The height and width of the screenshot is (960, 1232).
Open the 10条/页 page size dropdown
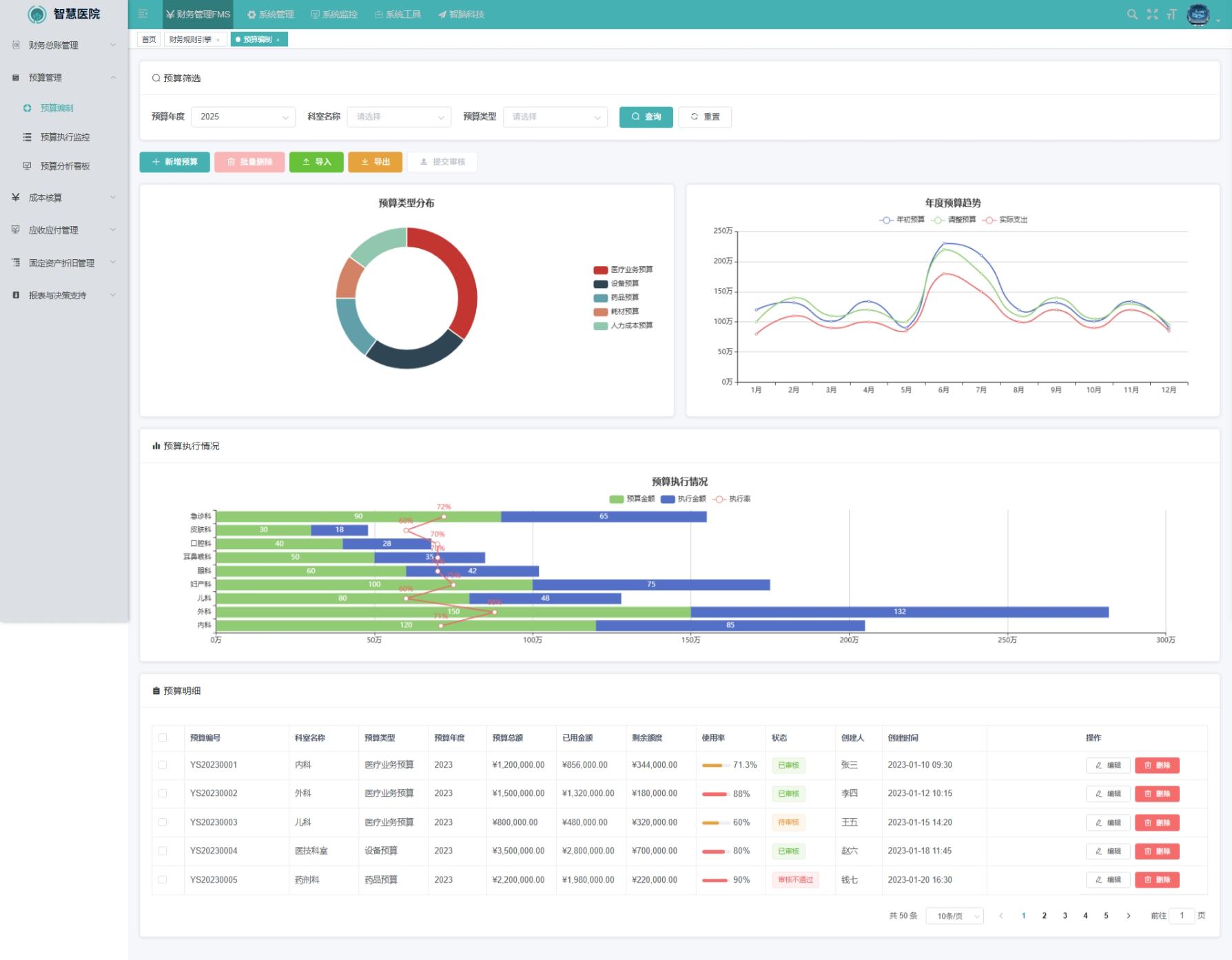[957, 916]
